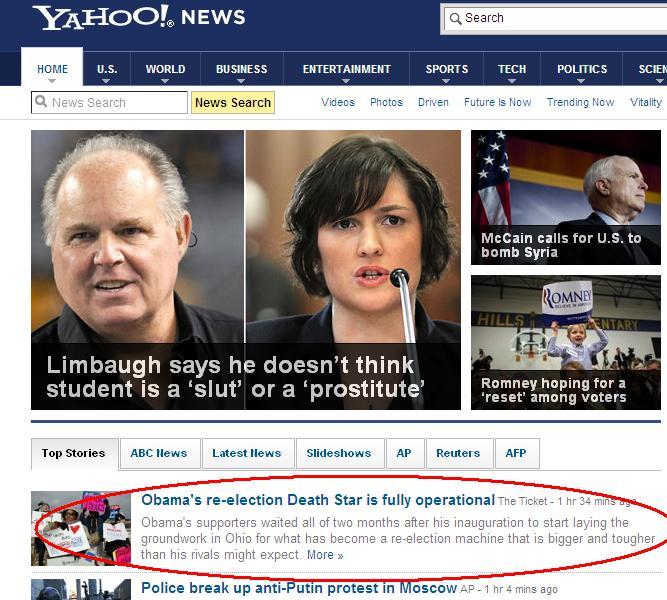Click the magnifier icon in top search bar
Image resolution: width=667 pixels, height=600 pixels.
[455, 18]
